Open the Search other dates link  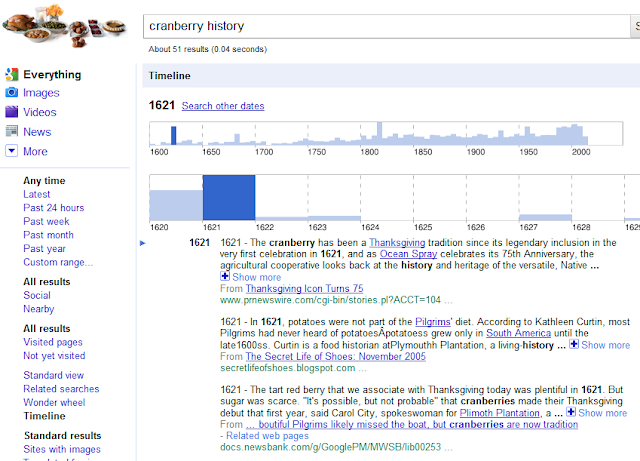point(223,106)
